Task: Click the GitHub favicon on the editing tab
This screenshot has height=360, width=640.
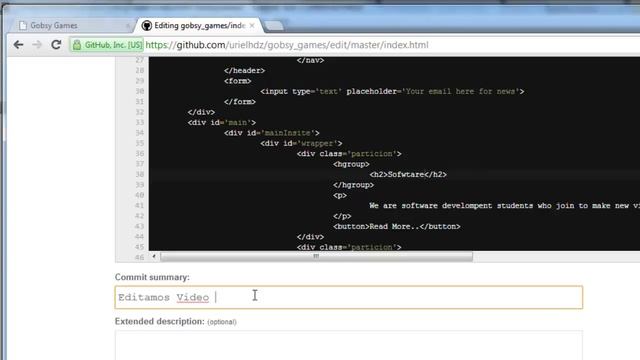Action: click(147, 26)
